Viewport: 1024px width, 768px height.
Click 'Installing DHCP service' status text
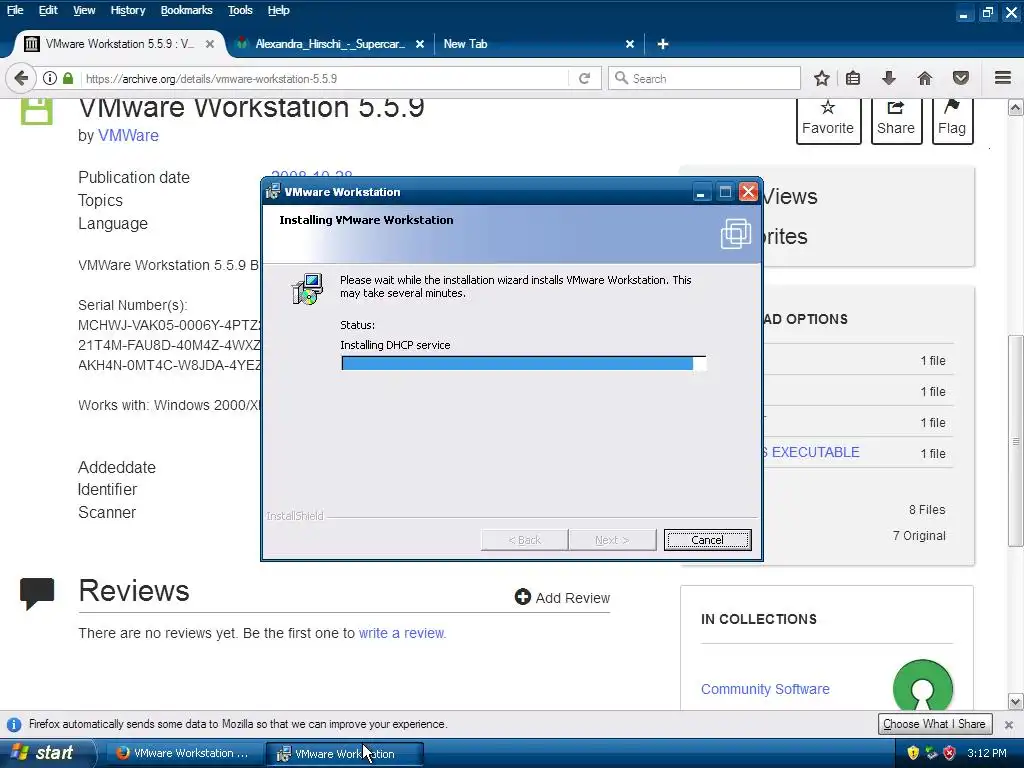[x=395, y=345]
